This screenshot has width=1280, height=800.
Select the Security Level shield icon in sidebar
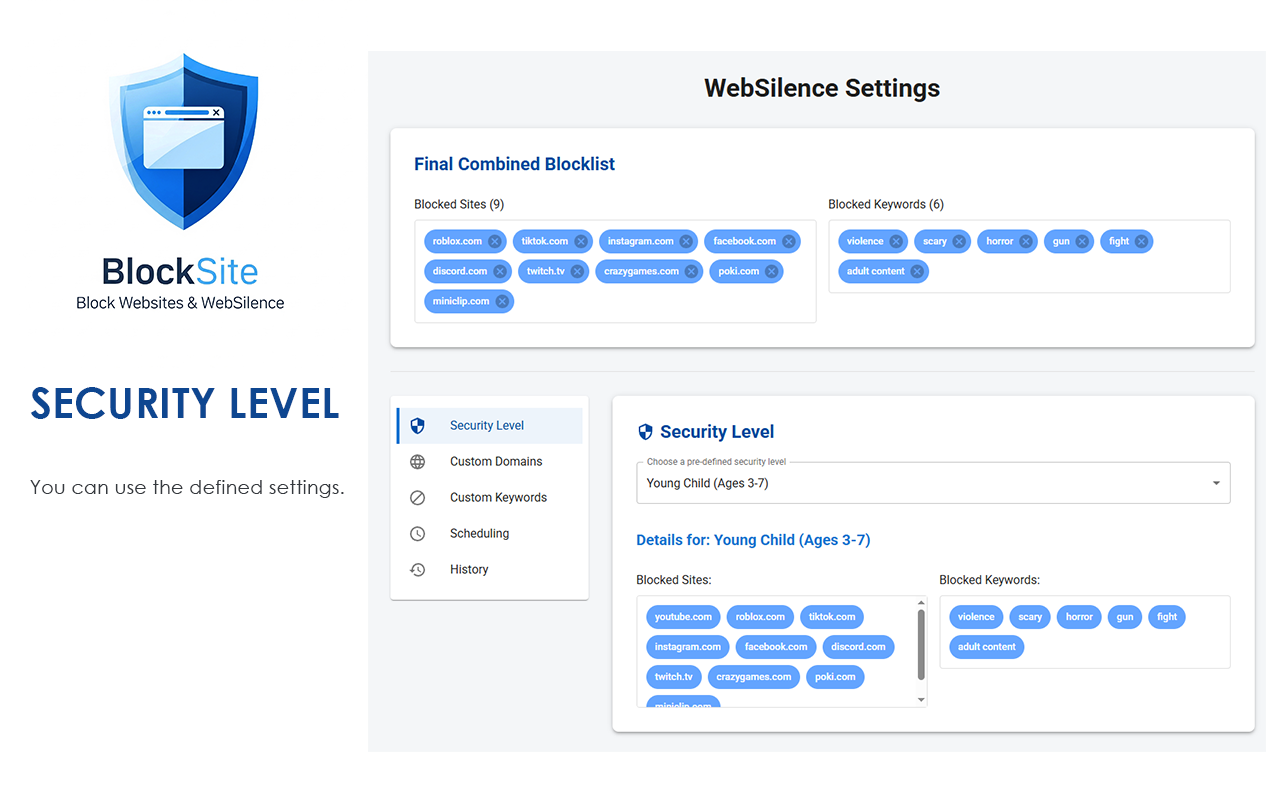417,425
